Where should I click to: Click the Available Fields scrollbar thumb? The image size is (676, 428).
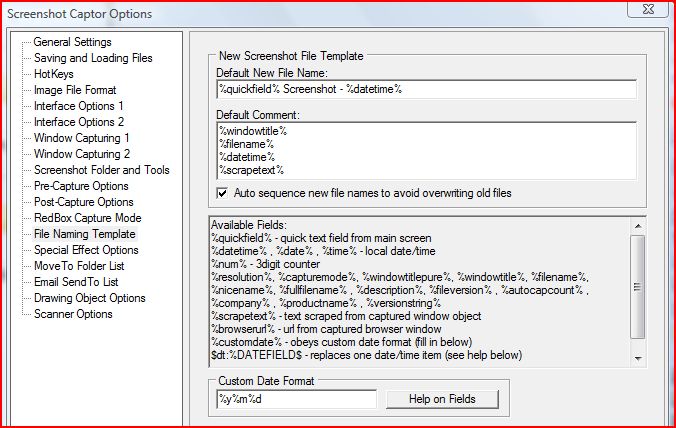click(638, 287)
